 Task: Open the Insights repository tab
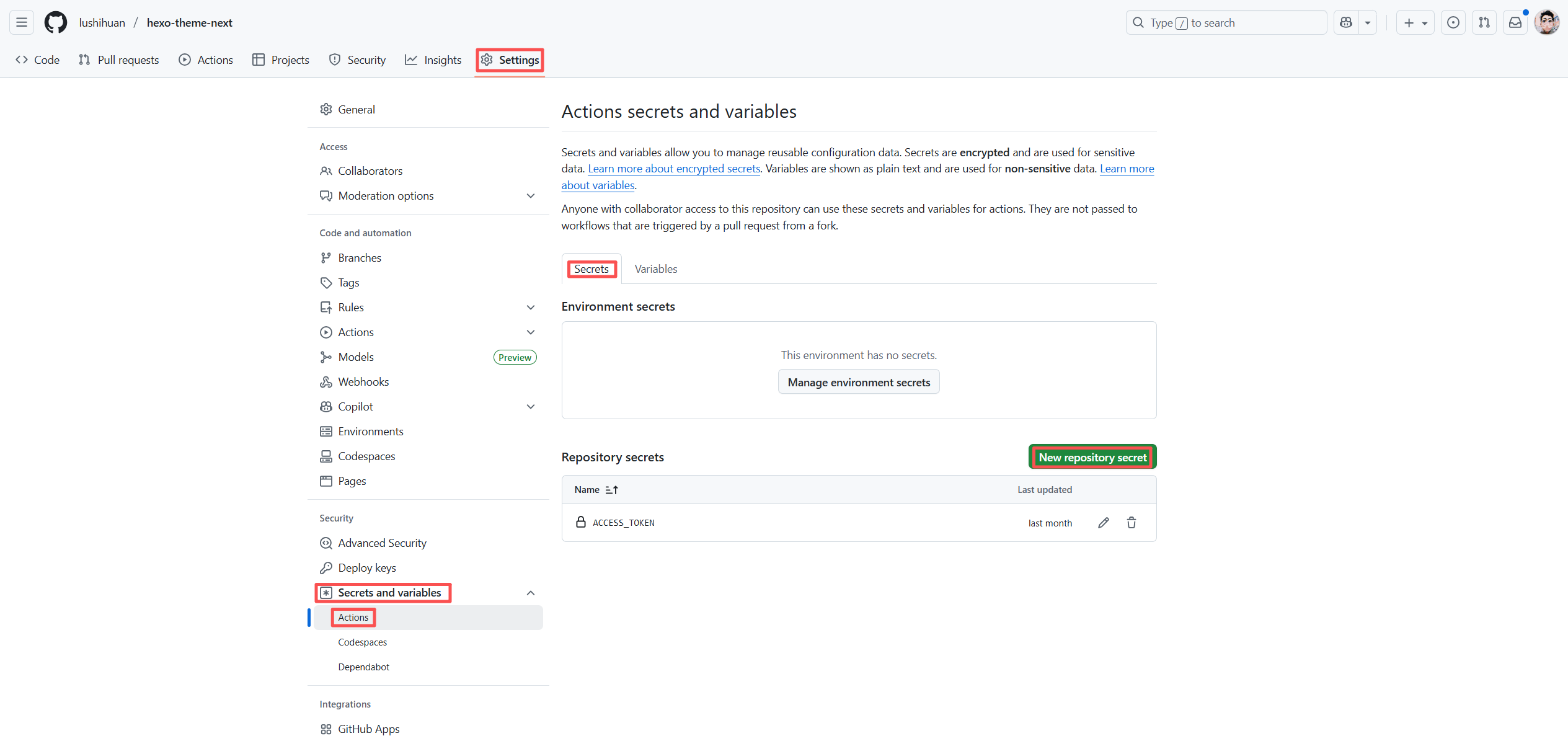pyautogui.click(x=433, y=60)
